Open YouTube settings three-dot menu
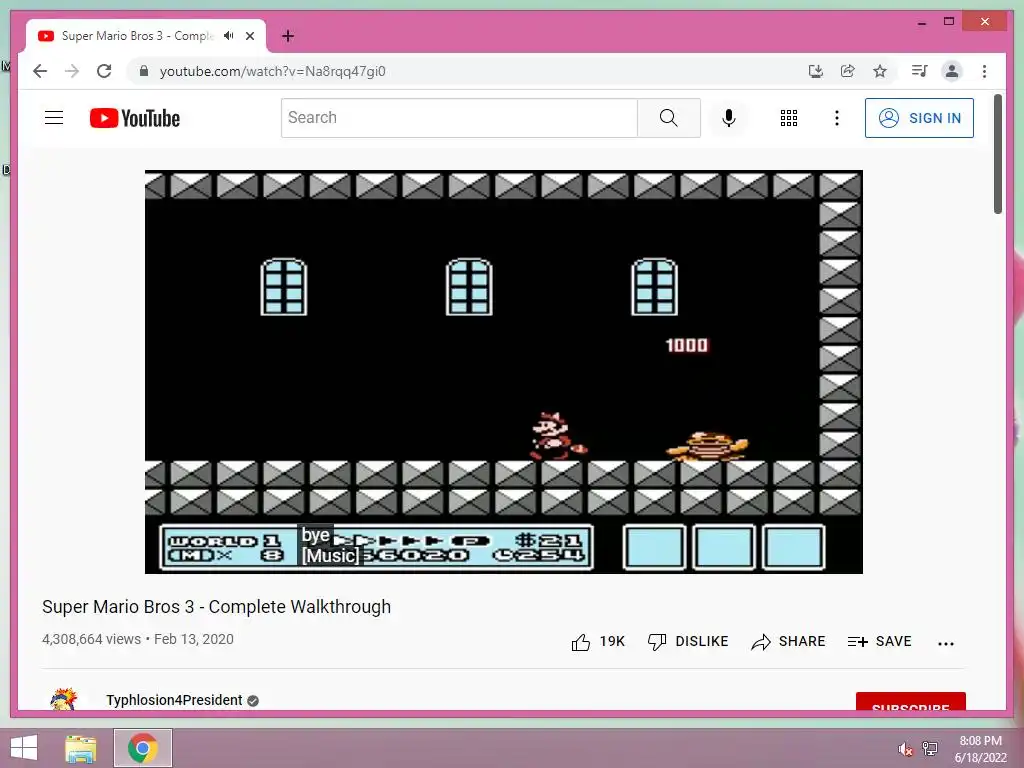This screenshot has height=768, width=1024. point(837,118)
